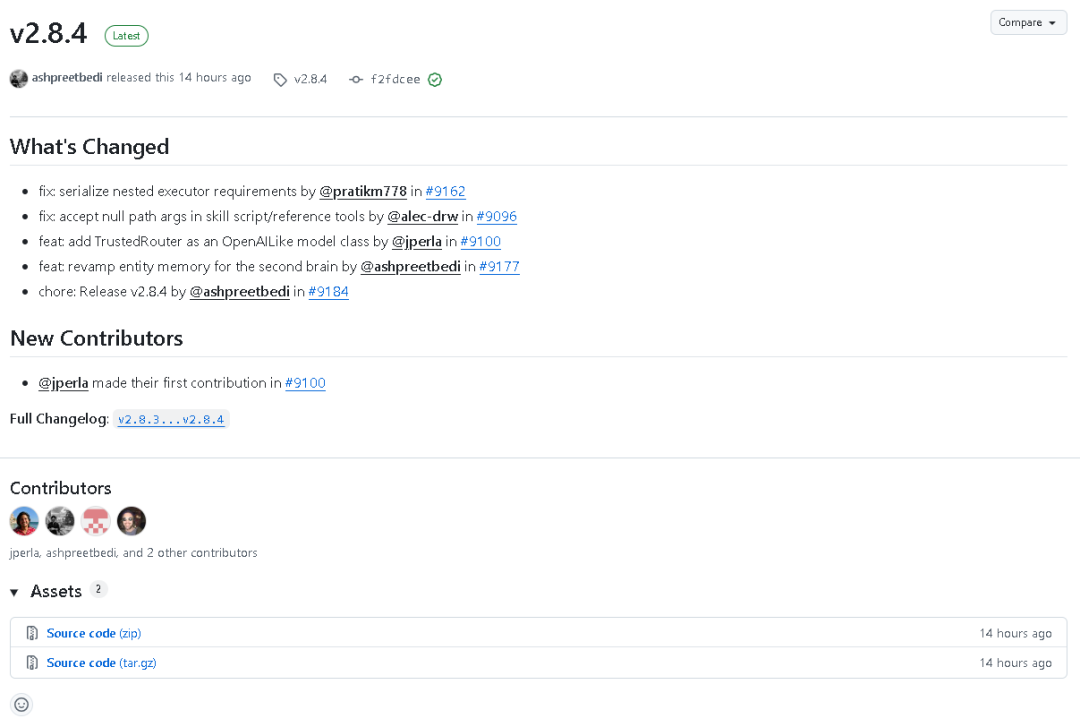This screenshot has height=727, width=1080.
Task: Click ashpreetbedi's avatar next to release info
Action: point(19,79)
